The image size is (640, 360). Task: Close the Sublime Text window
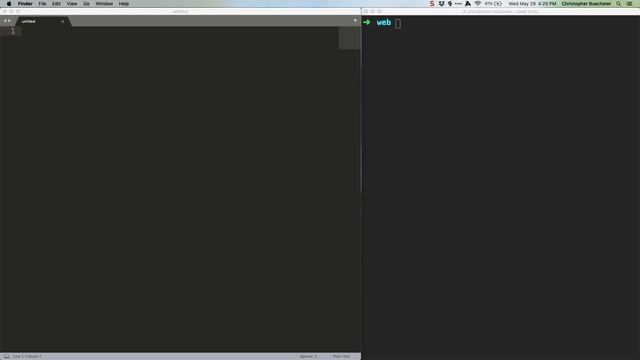point(5,11)
